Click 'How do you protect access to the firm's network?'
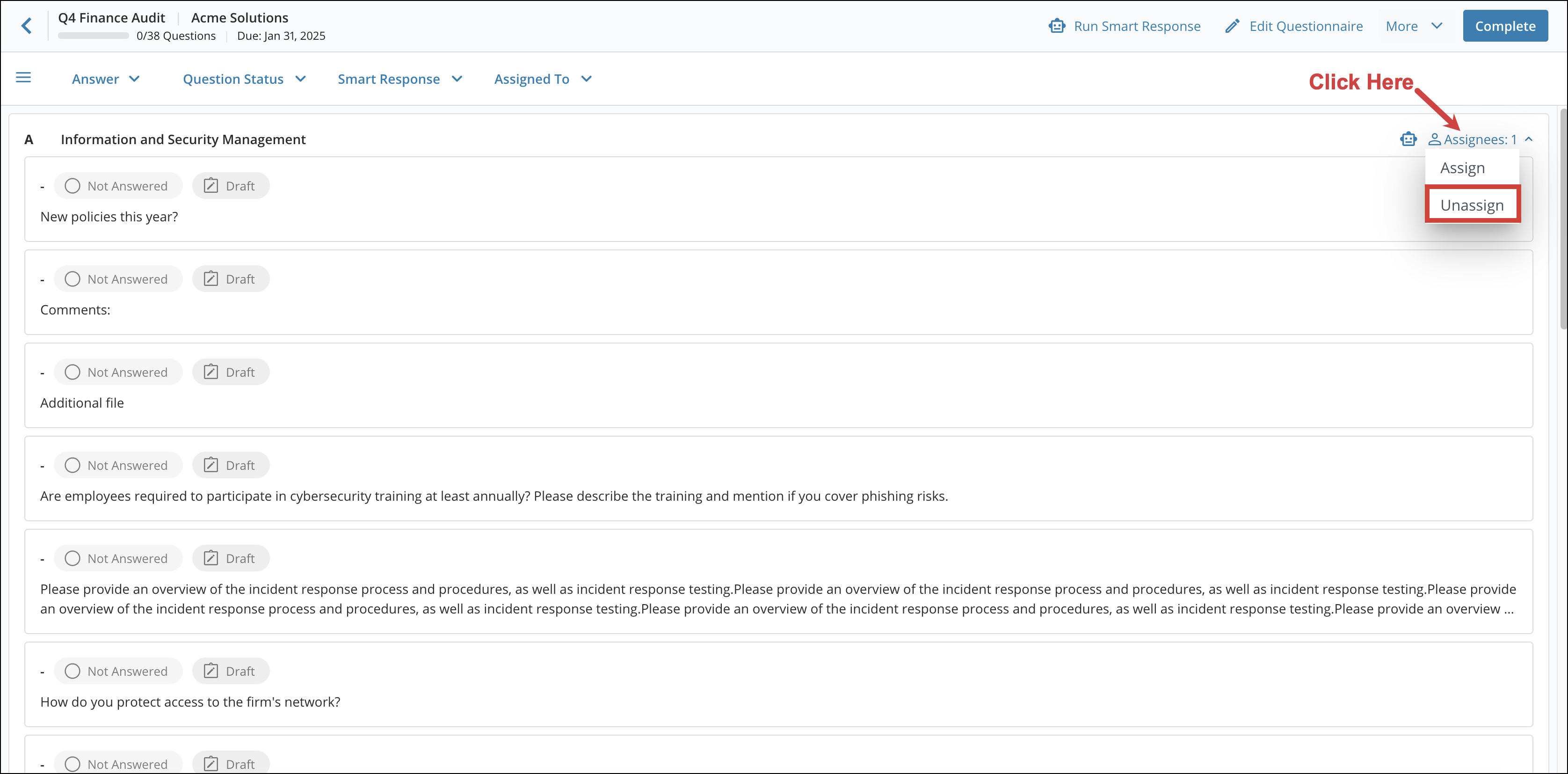Image resolution: width=1568 pixels, height=774 pixels. coord(190,702)
